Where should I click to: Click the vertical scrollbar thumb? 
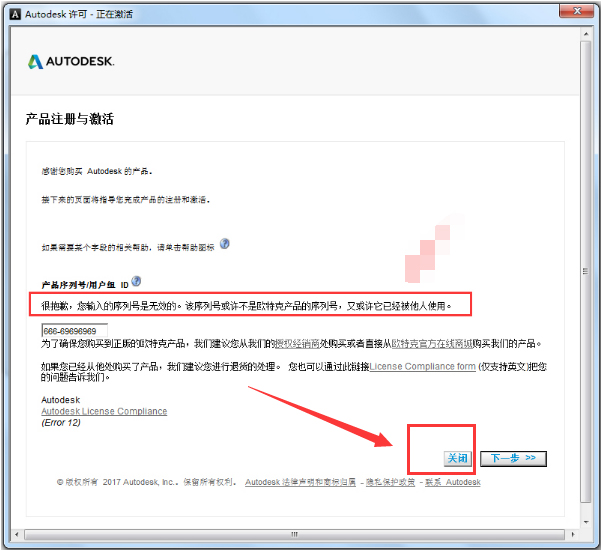tap(586, 271)
